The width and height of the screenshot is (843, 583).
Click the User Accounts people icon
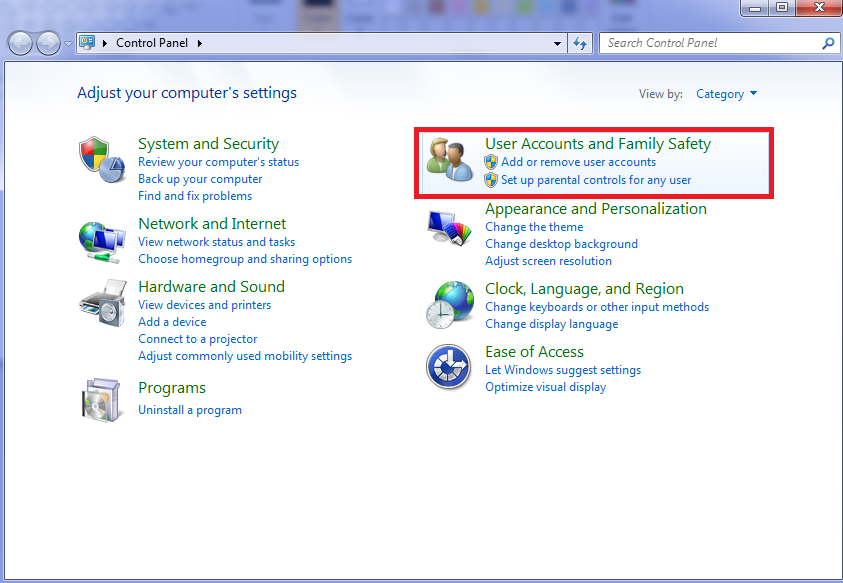[x=449, y=160]
